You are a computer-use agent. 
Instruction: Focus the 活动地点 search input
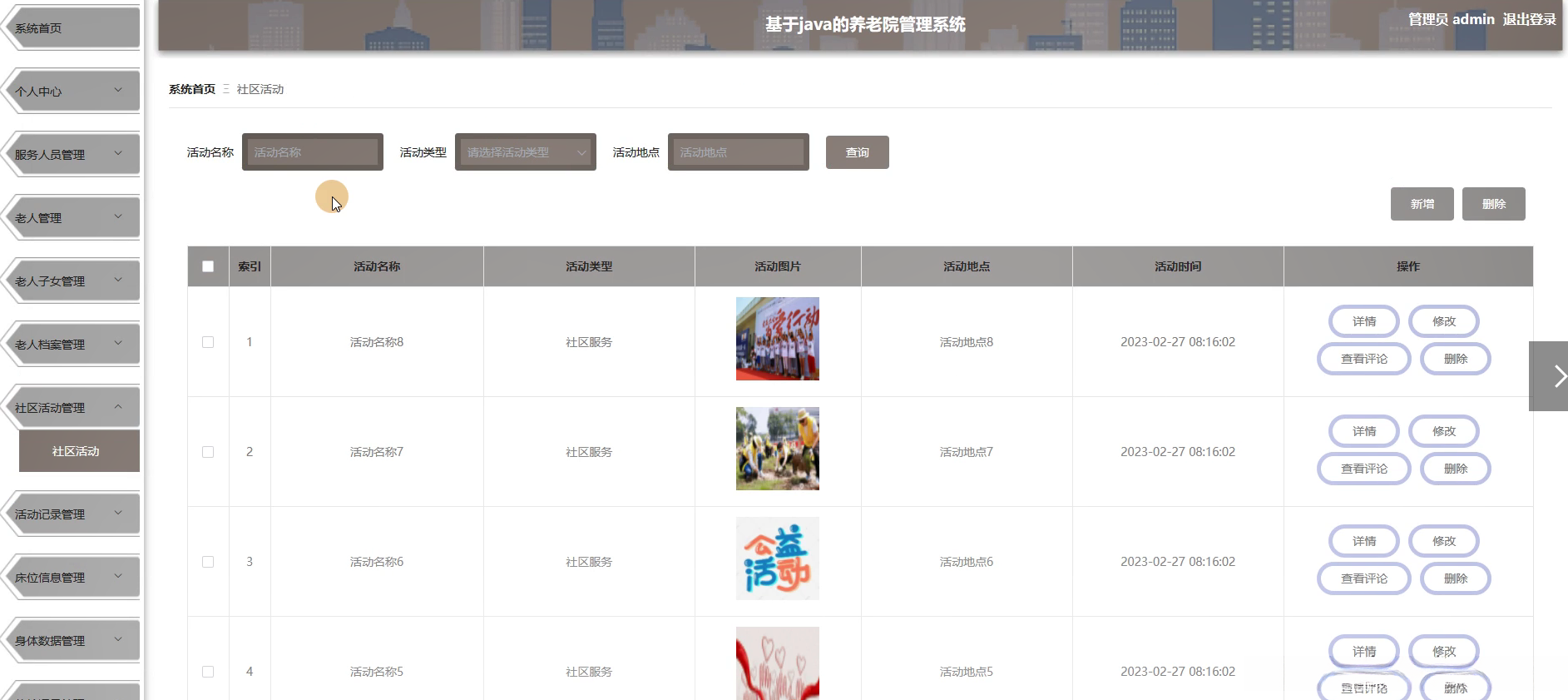coord(739,152)
